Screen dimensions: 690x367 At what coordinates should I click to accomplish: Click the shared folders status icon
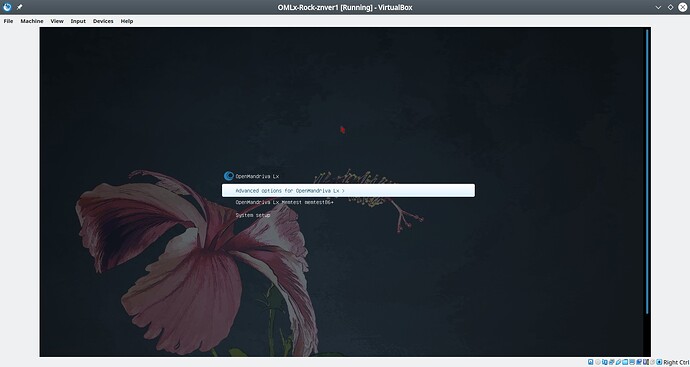point(625,362)
